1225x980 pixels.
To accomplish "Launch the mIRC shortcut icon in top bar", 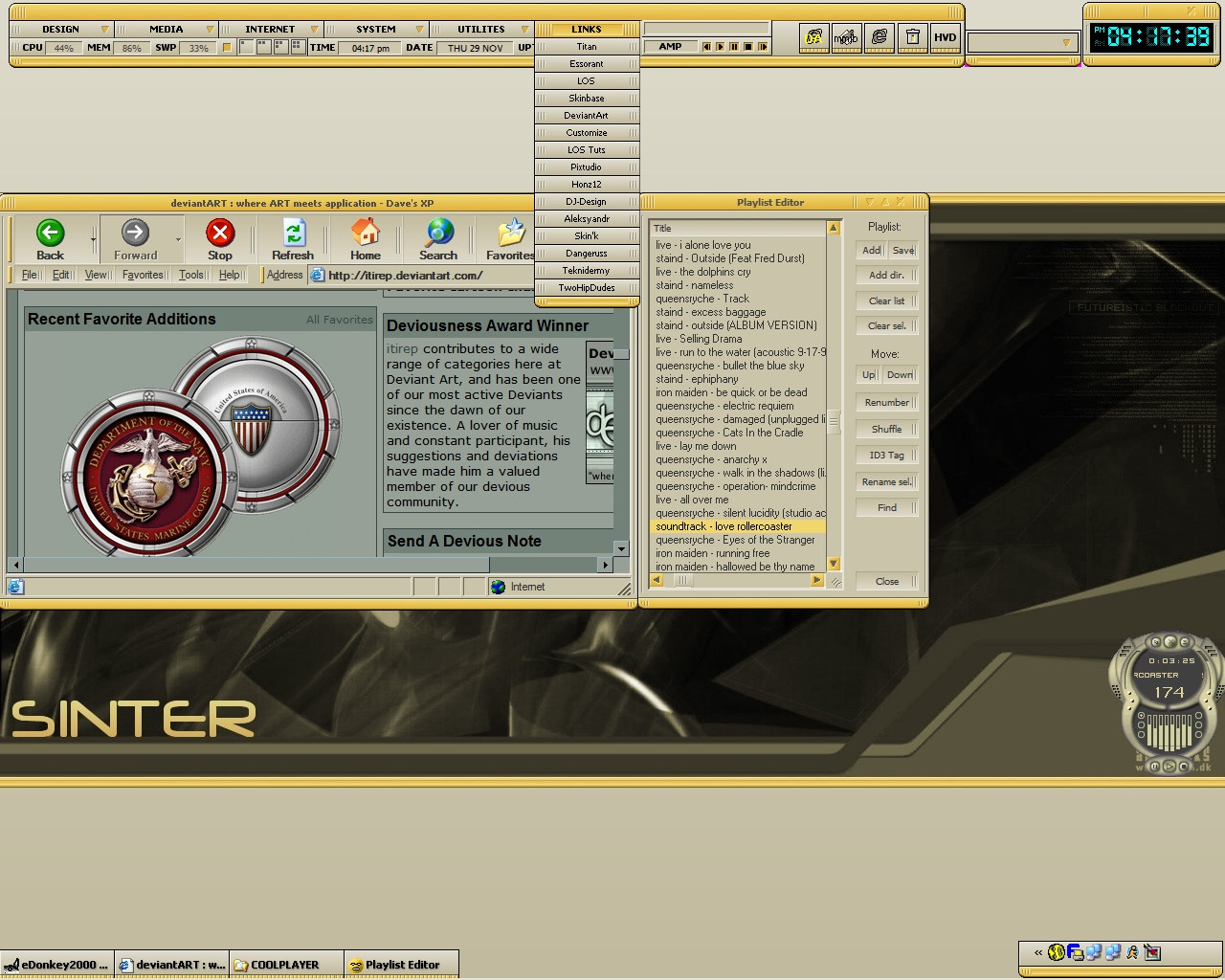I will [x=846, y=36].
